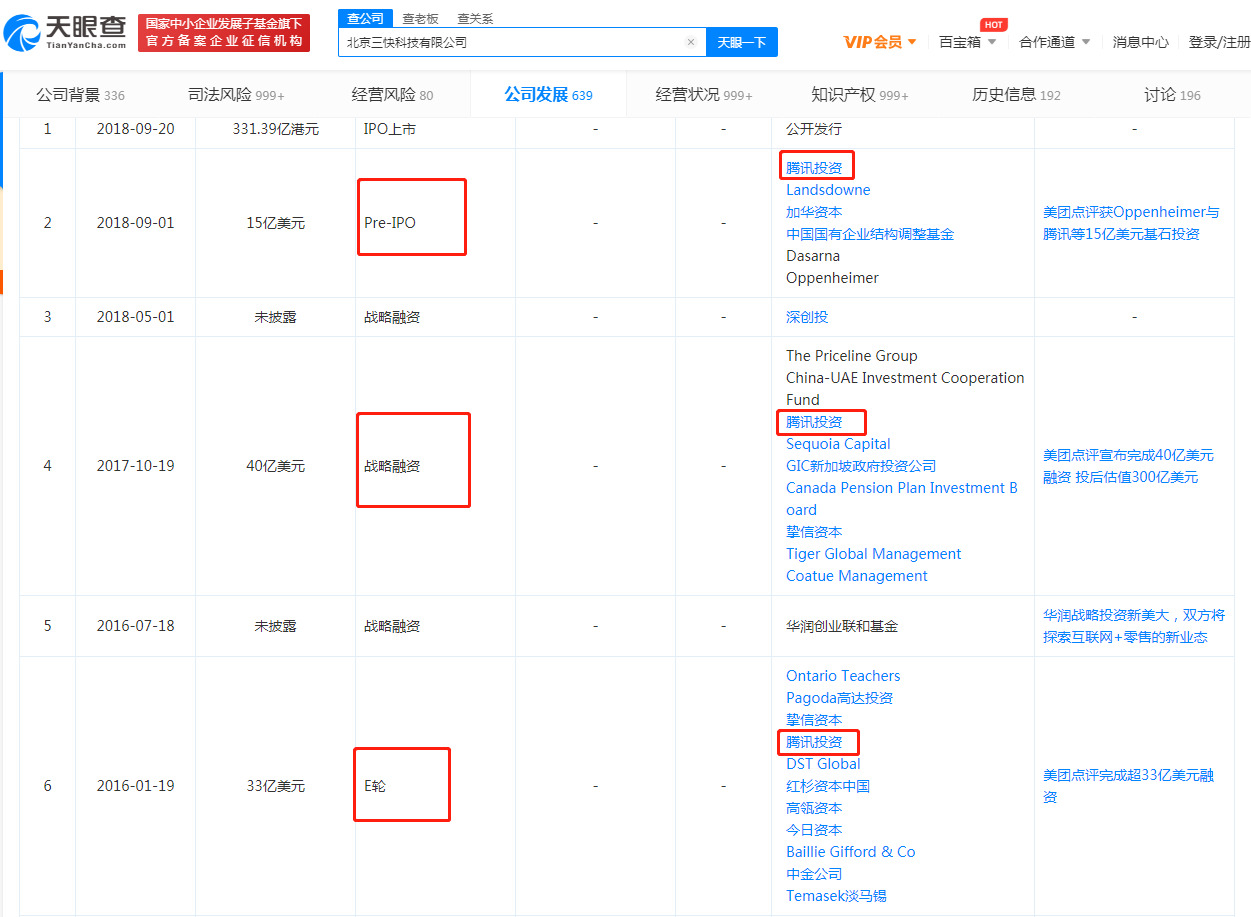Image resolution: width=1251 pixels, height=917 pixels.
Task: Click the Pre-IPO round cell
Action: coord(390,223)
